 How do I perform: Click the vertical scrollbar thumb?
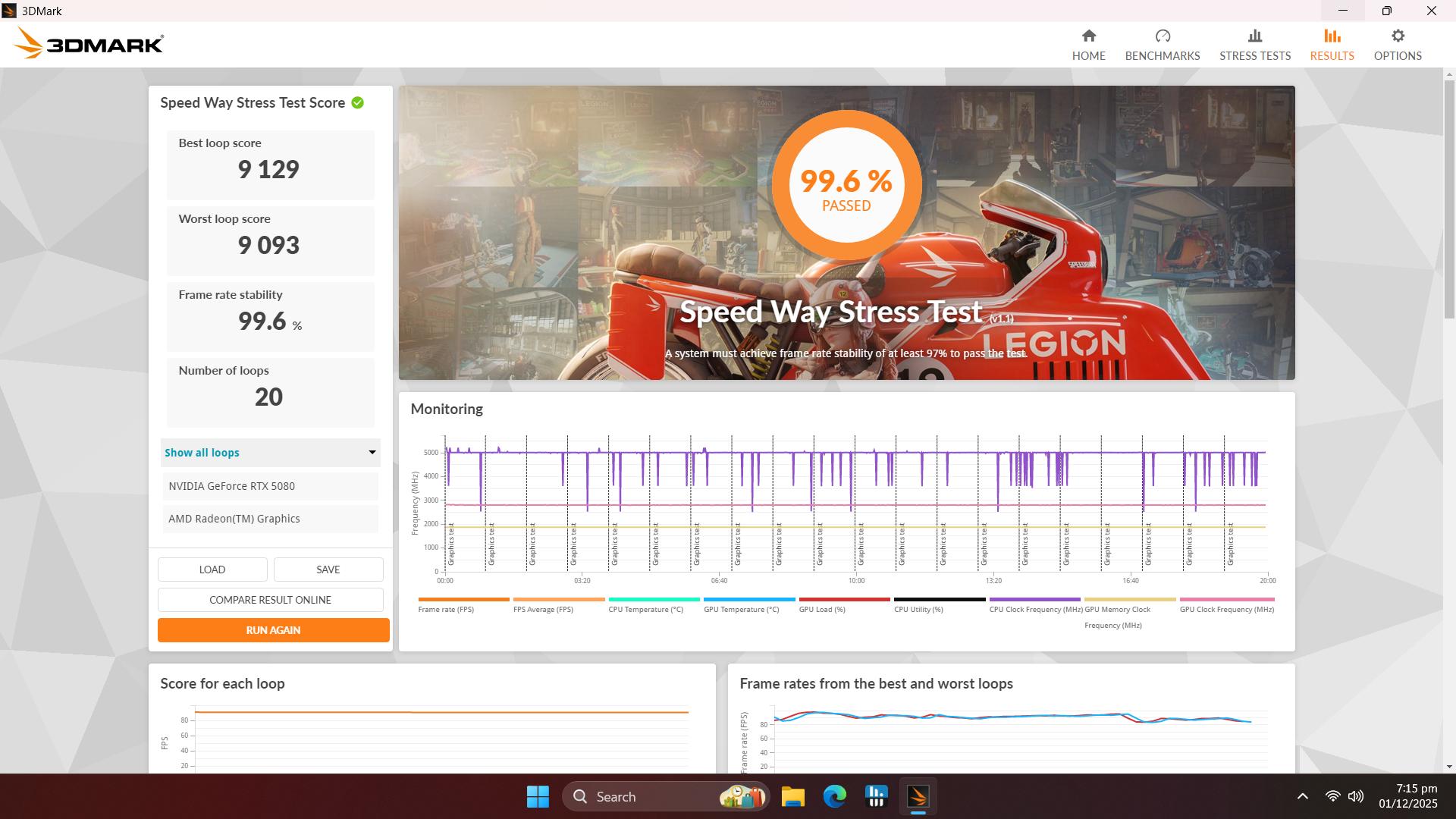(x=1450, y=199)
